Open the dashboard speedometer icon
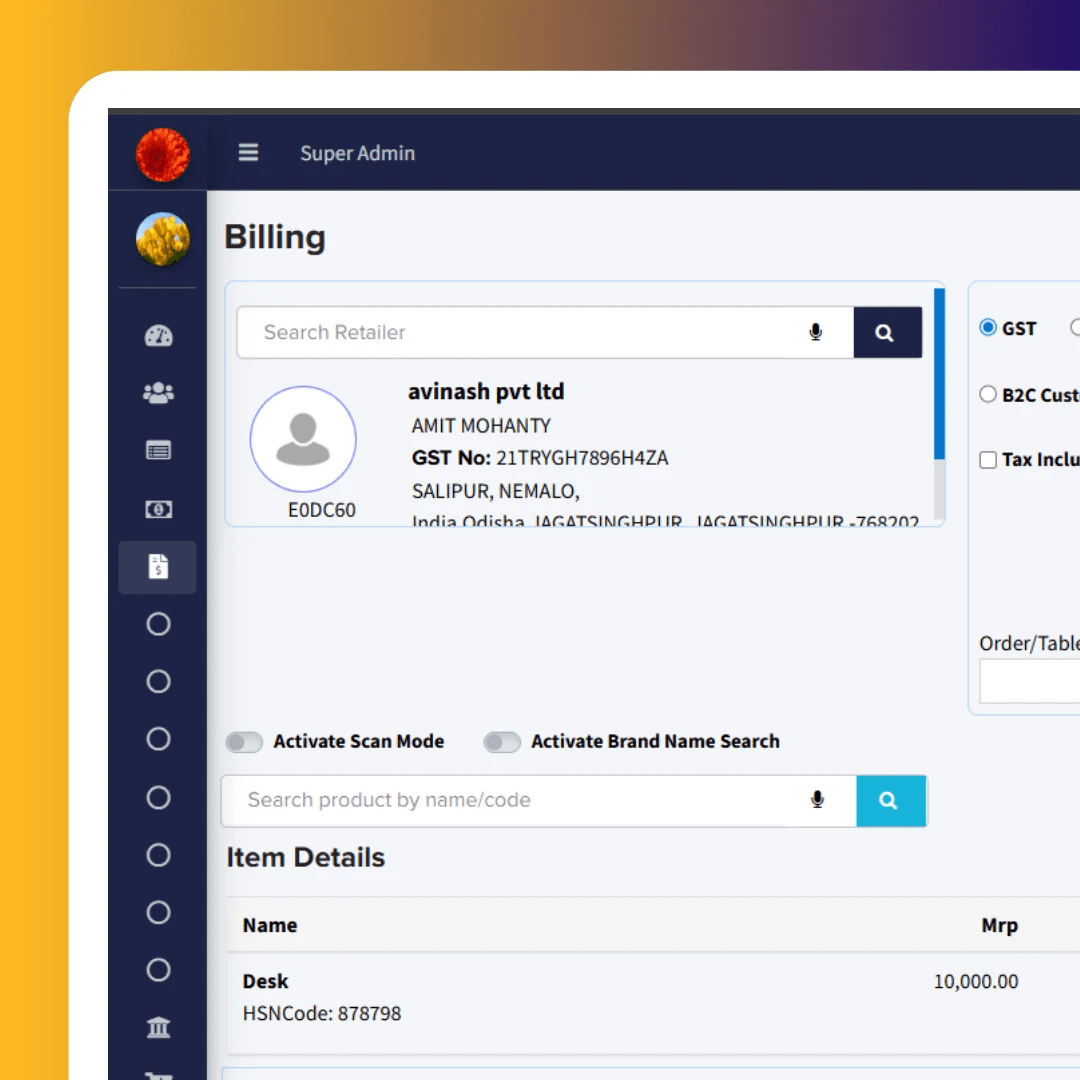Viewport: 1080px width, 1080px height. (158, 336)
